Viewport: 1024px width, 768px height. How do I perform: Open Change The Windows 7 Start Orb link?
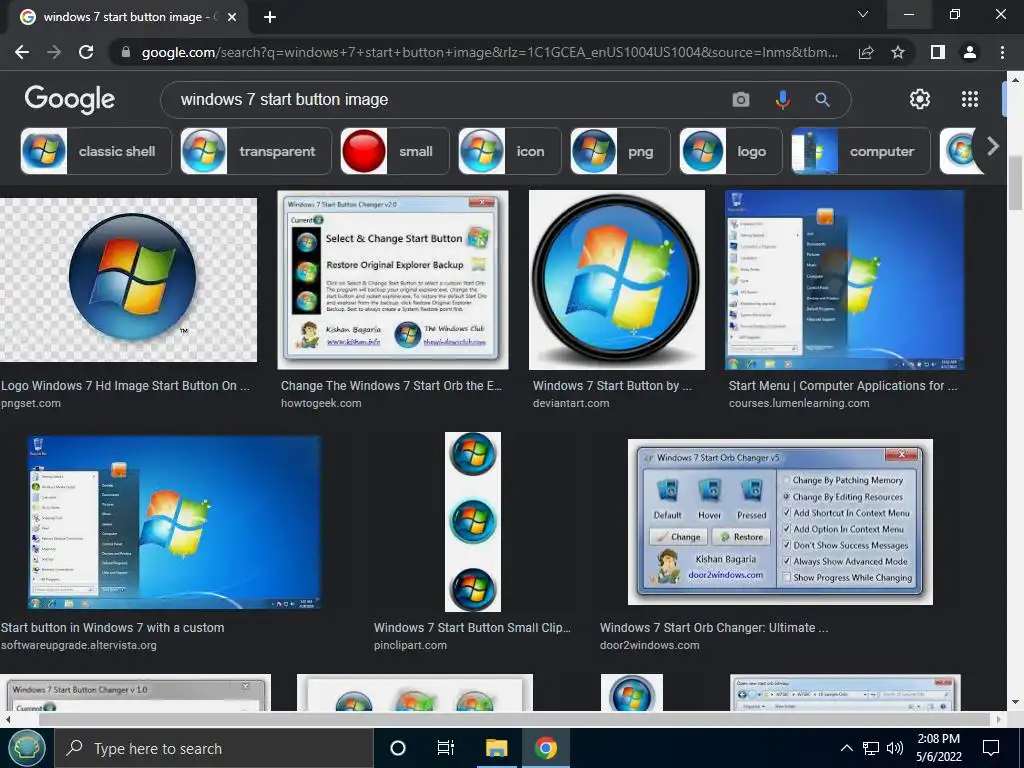[391, 385]
